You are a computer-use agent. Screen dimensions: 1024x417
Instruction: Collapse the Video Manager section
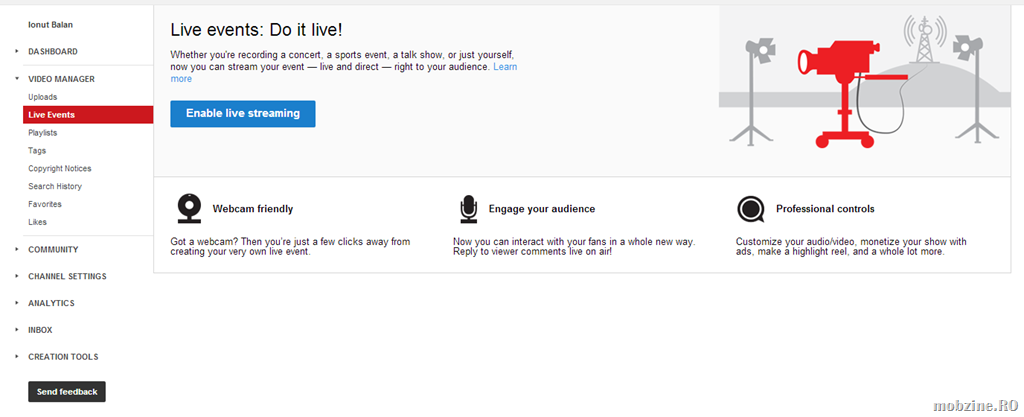[17, 79]
